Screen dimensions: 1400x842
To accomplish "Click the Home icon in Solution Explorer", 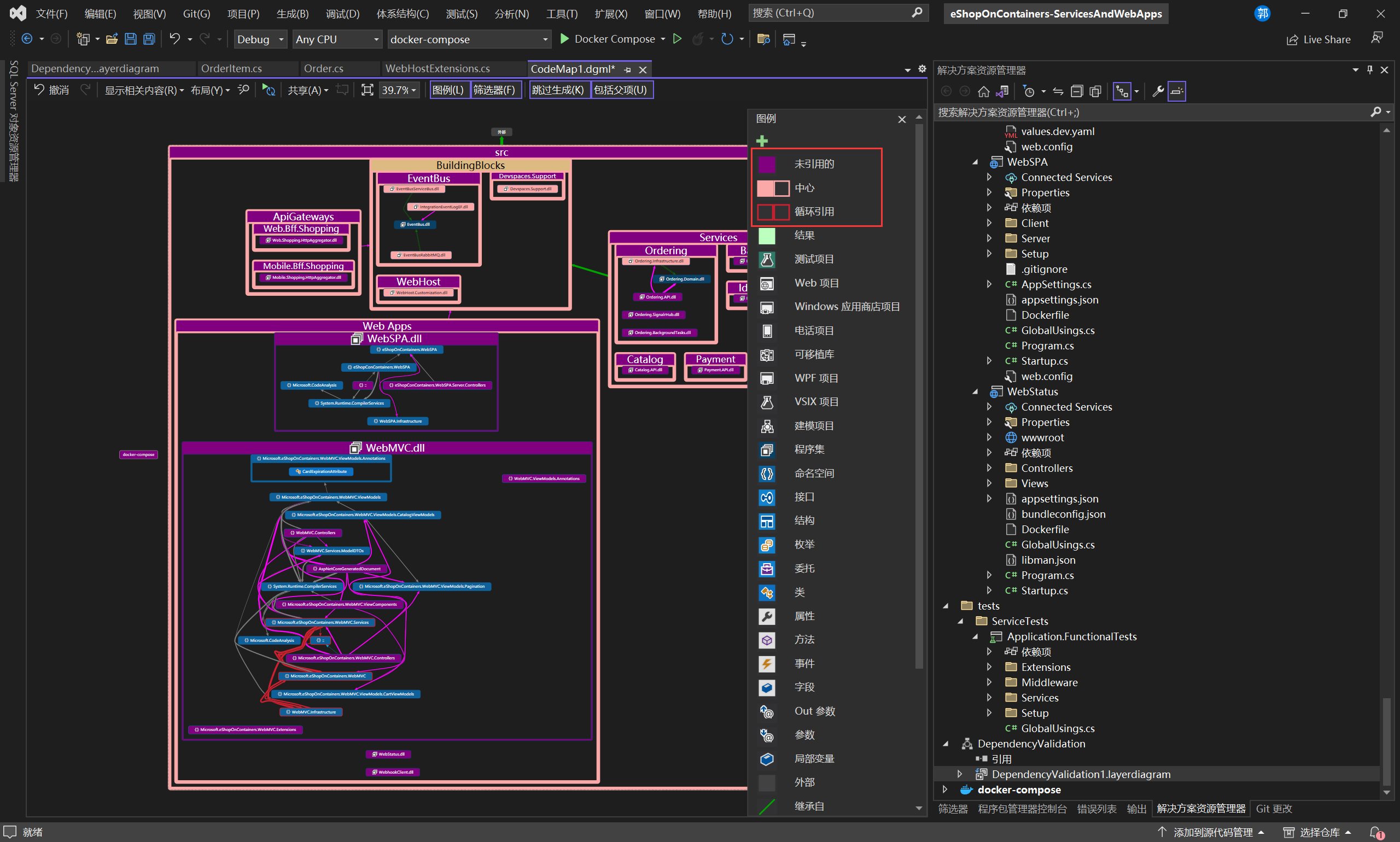I will 983,91.
